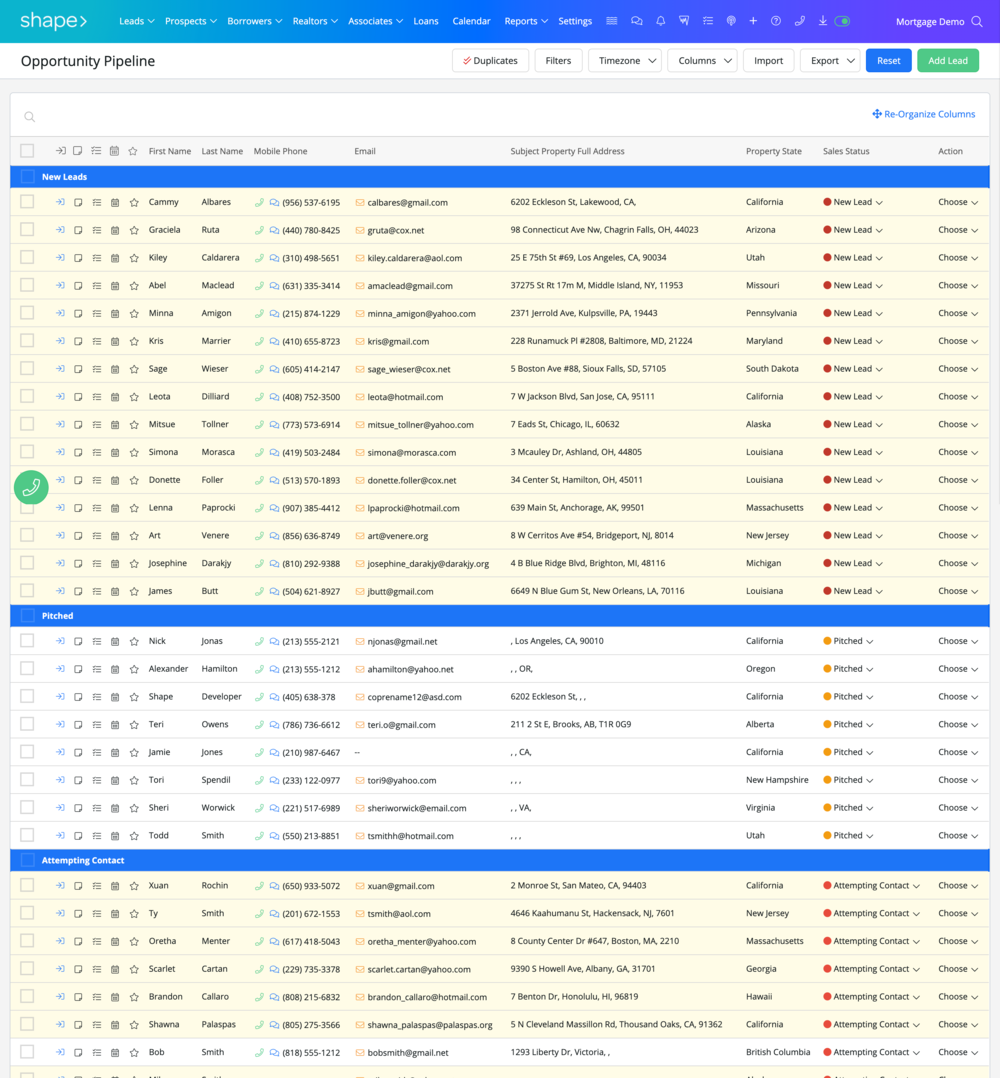Viewport: 1000px width, 1078px height.
Task: Open Choose action for Mitsue Tollner
Action: [958, 425]
